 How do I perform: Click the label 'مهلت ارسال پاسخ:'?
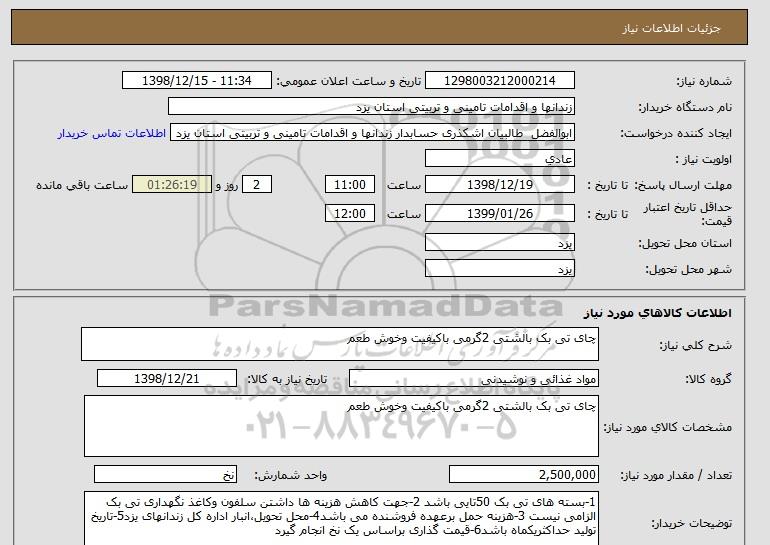[683, 186]
